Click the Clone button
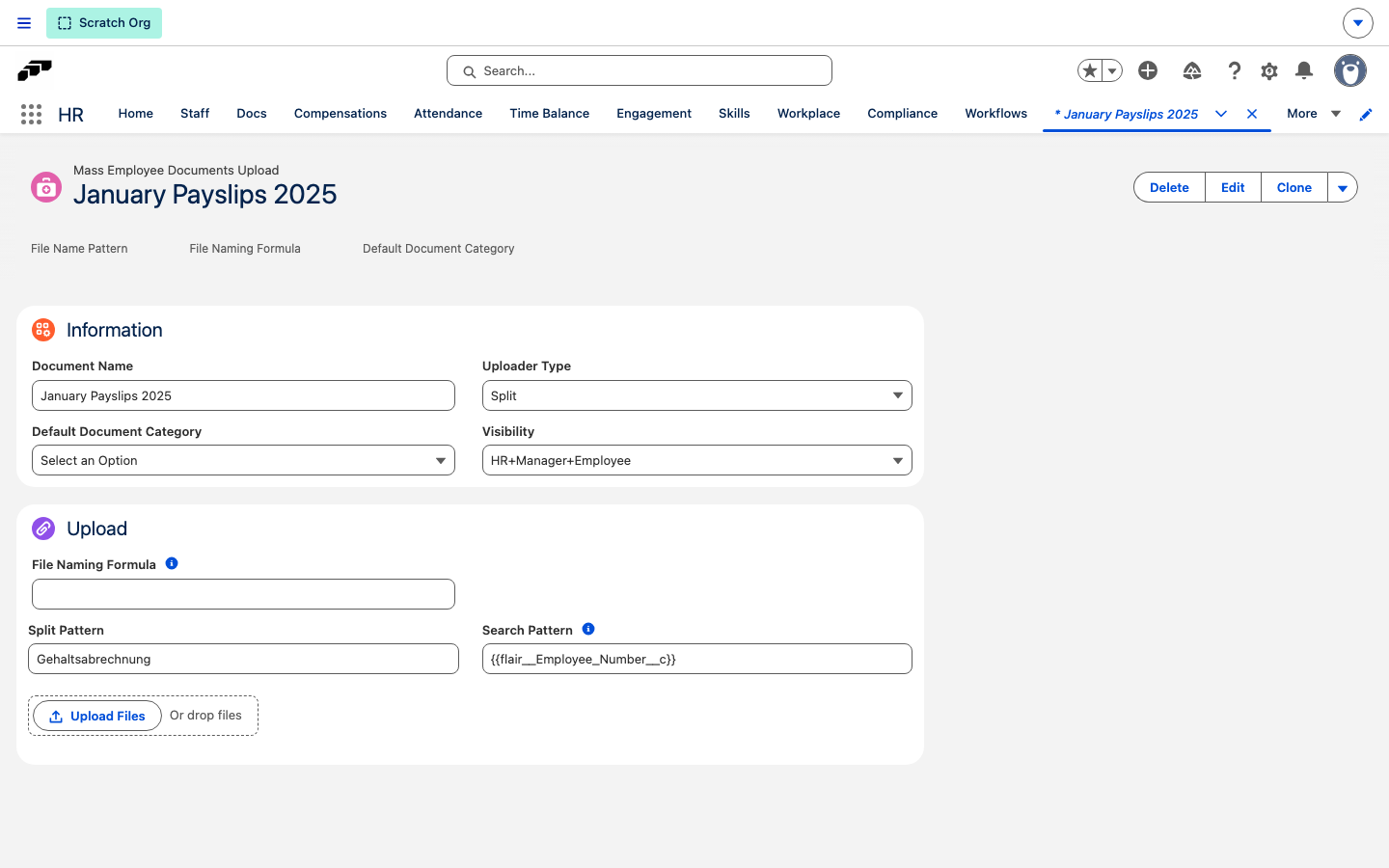Viewport: 1389px width, 868px height. tap(1294, 187)
